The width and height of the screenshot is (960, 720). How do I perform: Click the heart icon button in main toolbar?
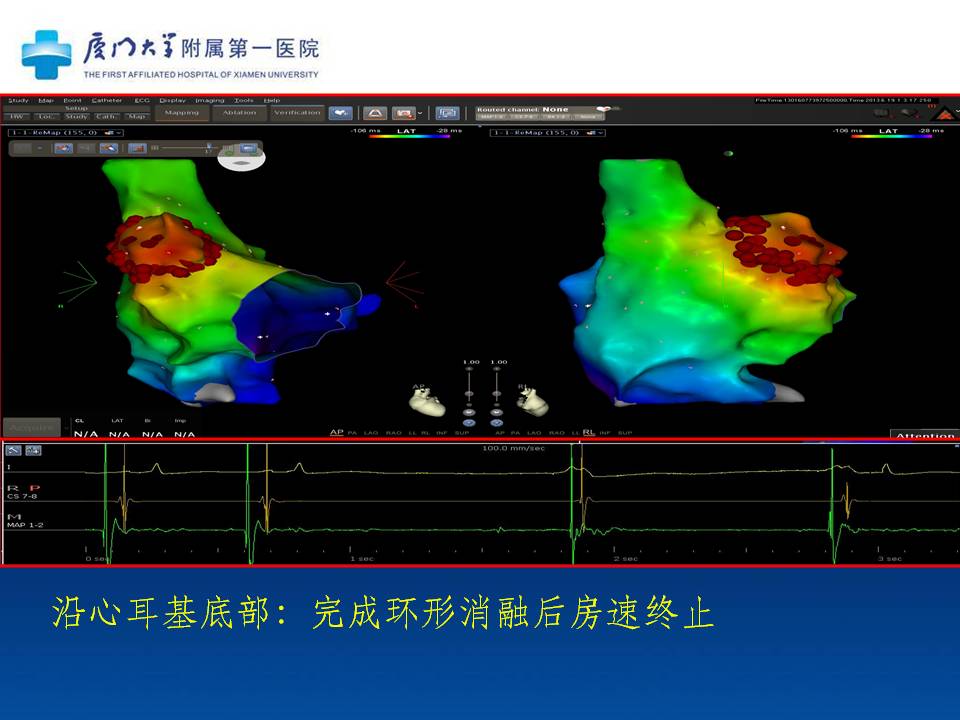pos(341,113)
